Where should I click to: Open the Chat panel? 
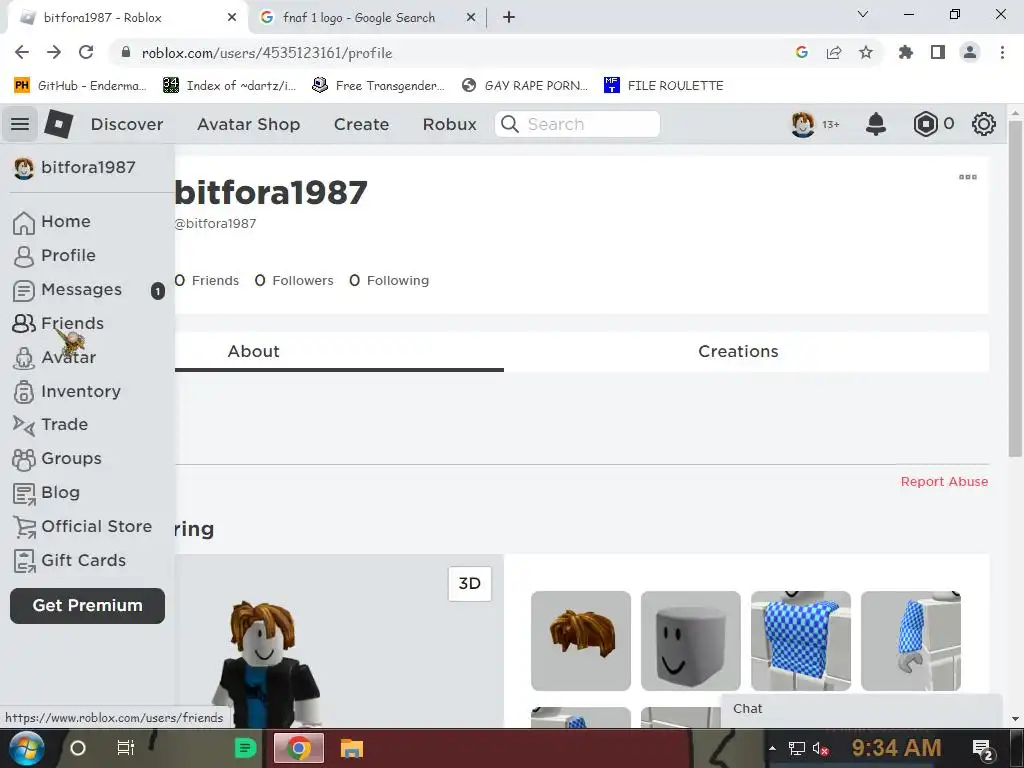click(862, 710)
